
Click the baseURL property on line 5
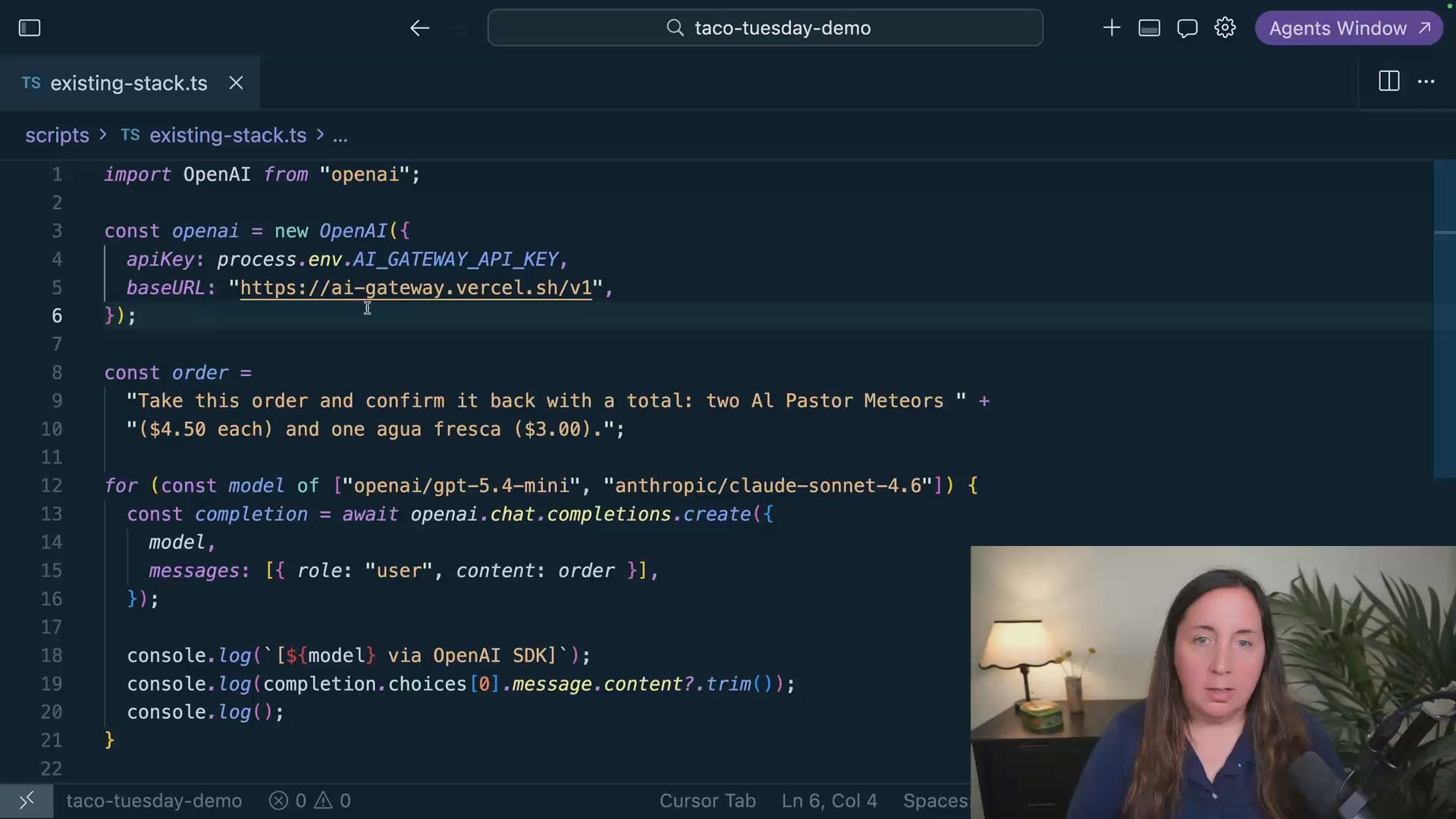pos(165,288)
